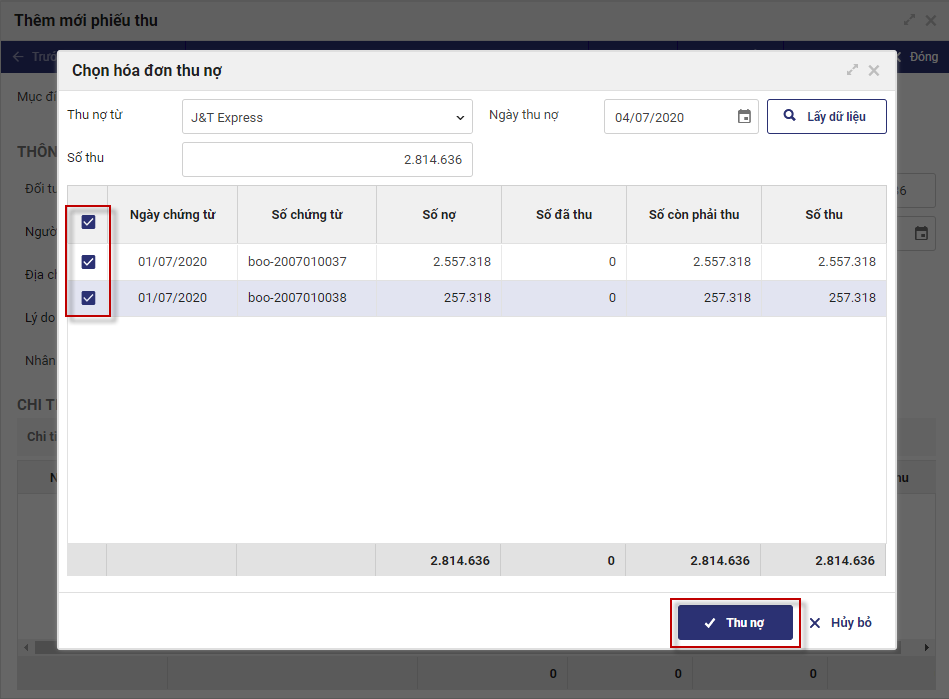
Task: Sort by Số đã thu column header
Action: [563, 215]
